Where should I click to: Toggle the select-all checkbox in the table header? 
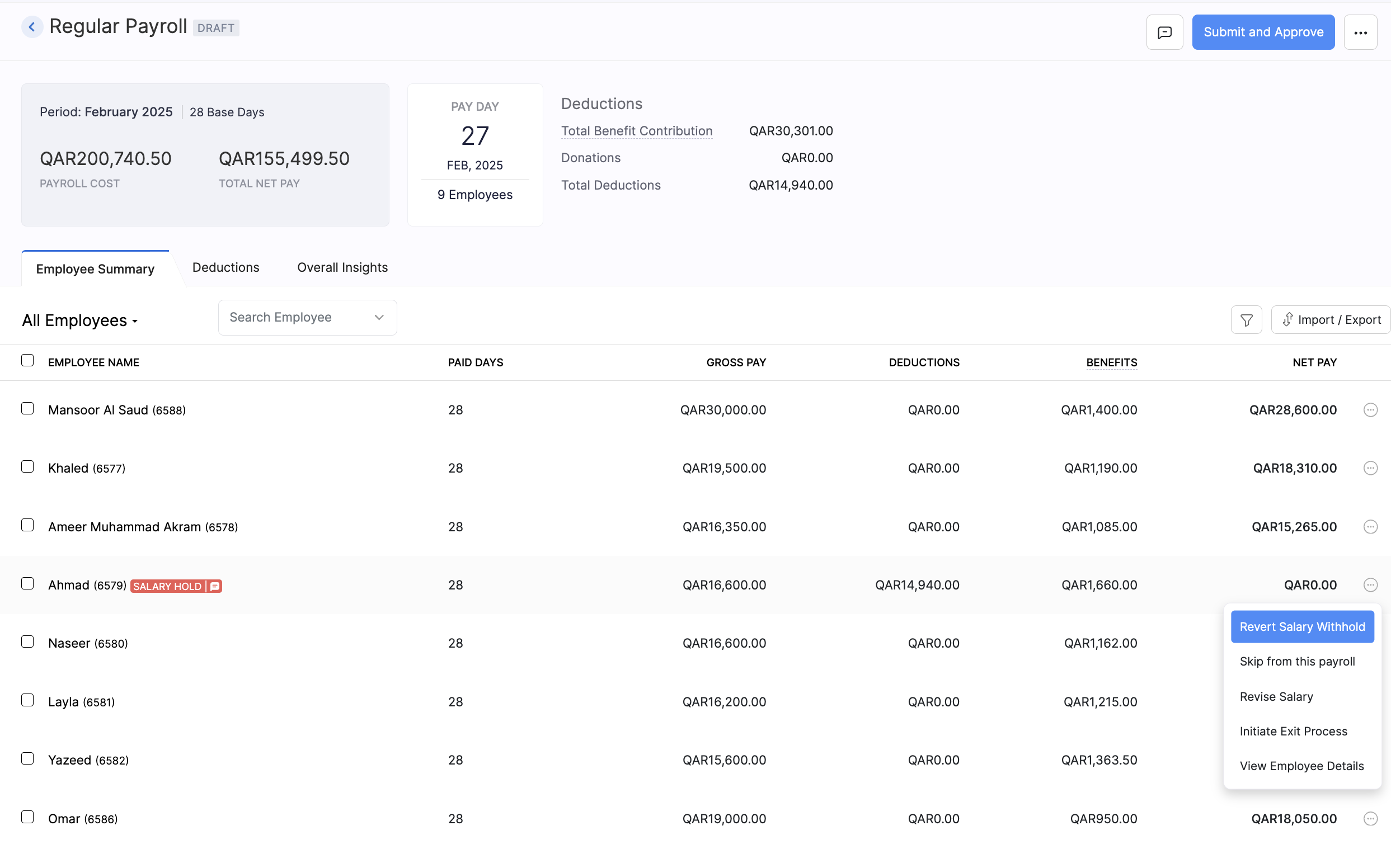tap(27, 360)
